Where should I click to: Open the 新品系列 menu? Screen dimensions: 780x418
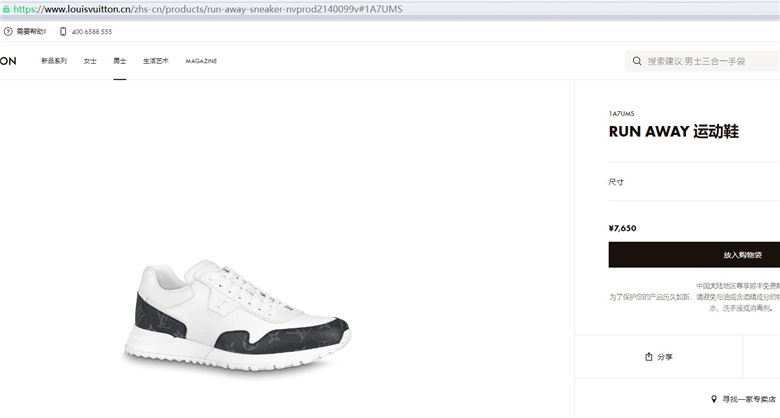[x=54, y=61]
